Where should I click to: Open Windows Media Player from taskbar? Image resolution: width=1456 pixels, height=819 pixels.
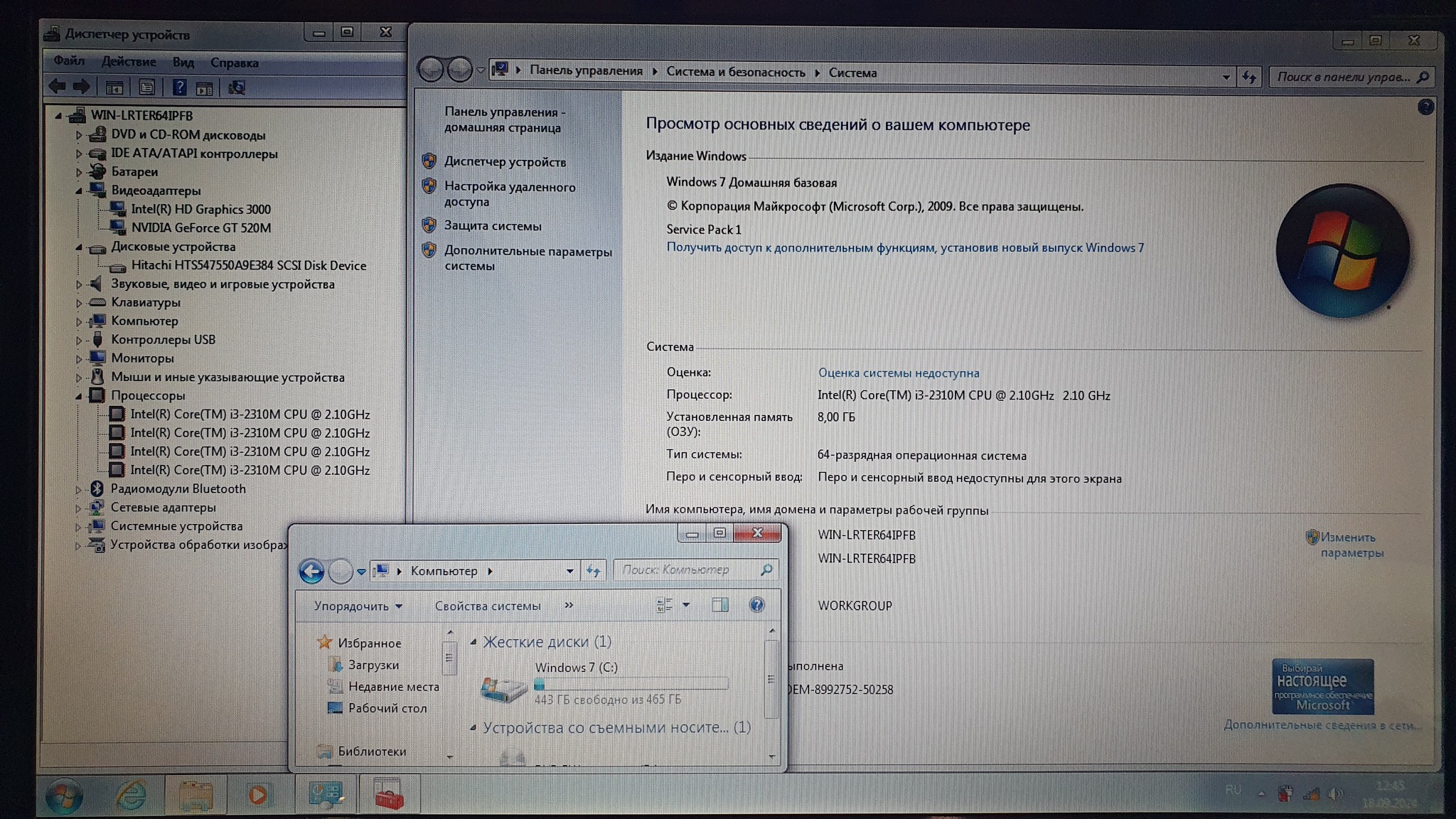click(x=257, y=795)
